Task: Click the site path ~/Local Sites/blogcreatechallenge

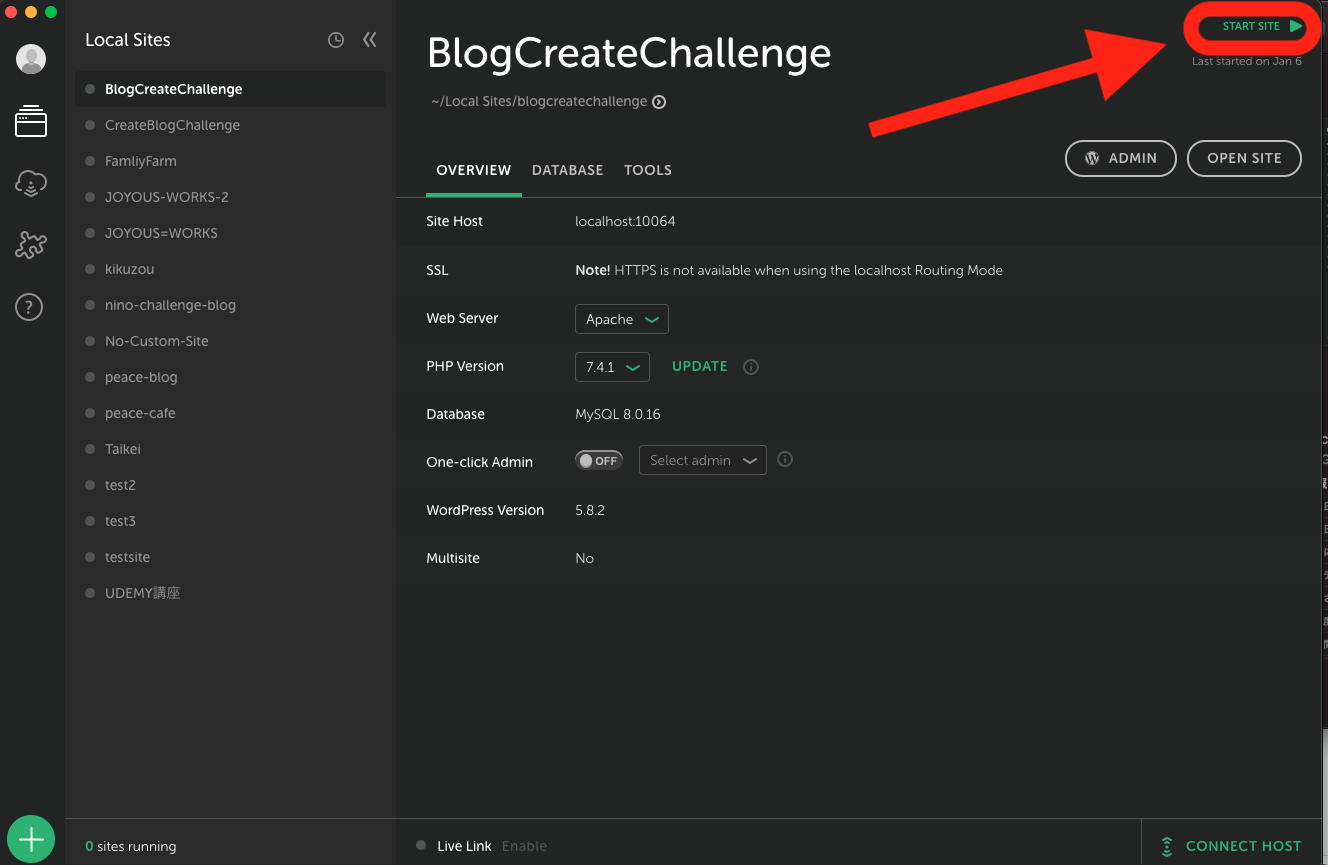Action: click(537, 102)
